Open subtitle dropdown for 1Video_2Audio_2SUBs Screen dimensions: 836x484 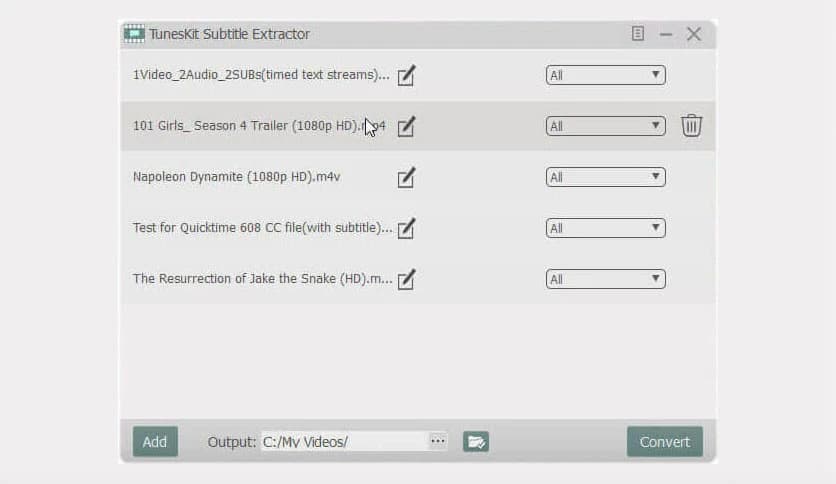click(x=606, y=75)
